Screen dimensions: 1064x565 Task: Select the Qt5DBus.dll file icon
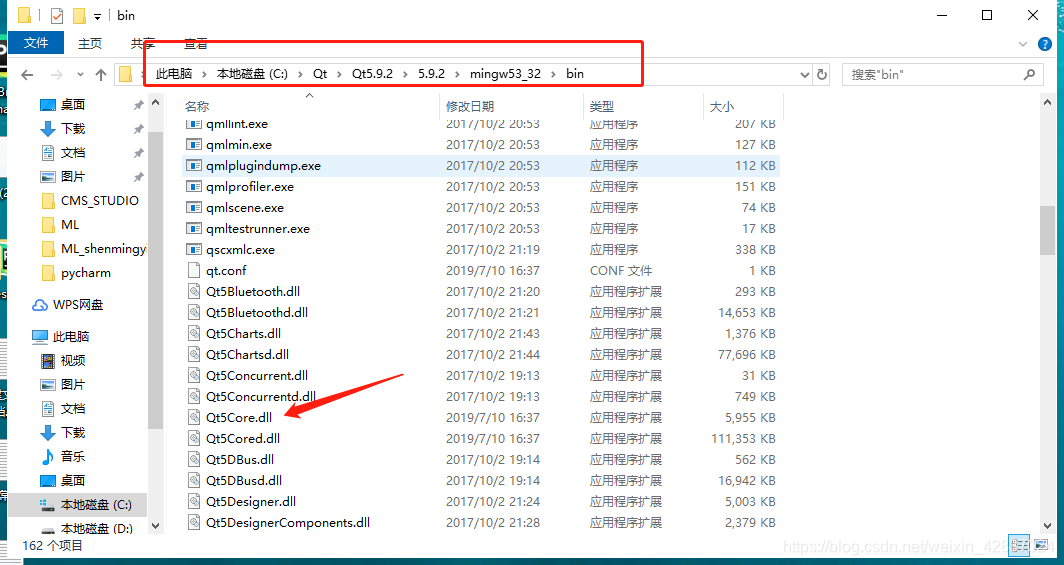[194, 460]
